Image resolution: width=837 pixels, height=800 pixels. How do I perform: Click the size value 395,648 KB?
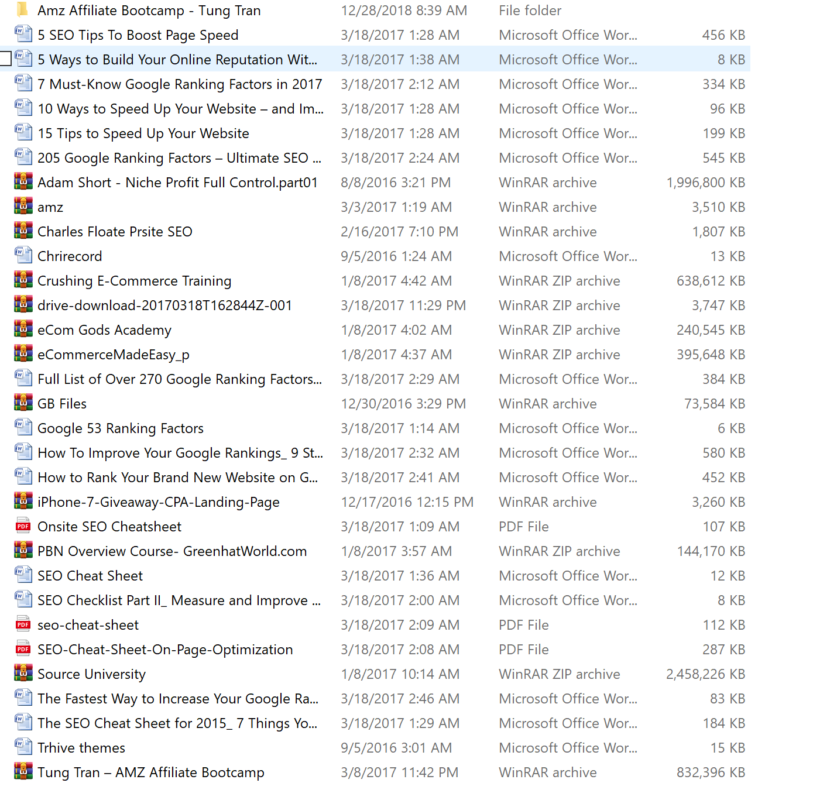tap(711, 354)
